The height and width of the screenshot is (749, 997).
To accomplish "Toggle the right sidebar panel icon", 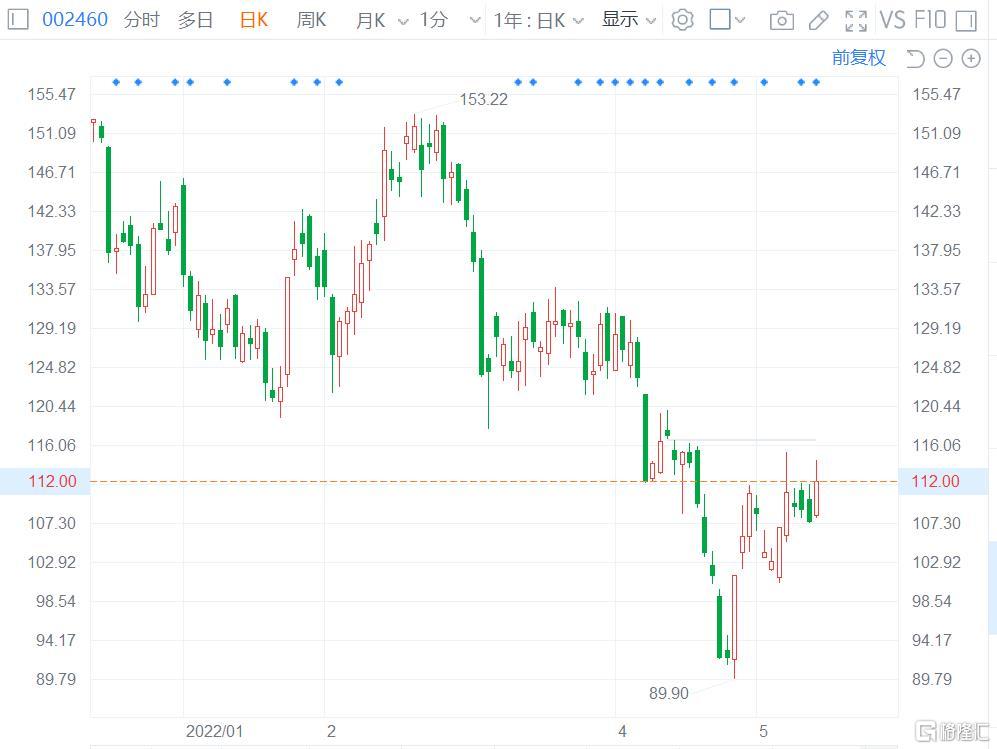I will (x=965, y=20).
